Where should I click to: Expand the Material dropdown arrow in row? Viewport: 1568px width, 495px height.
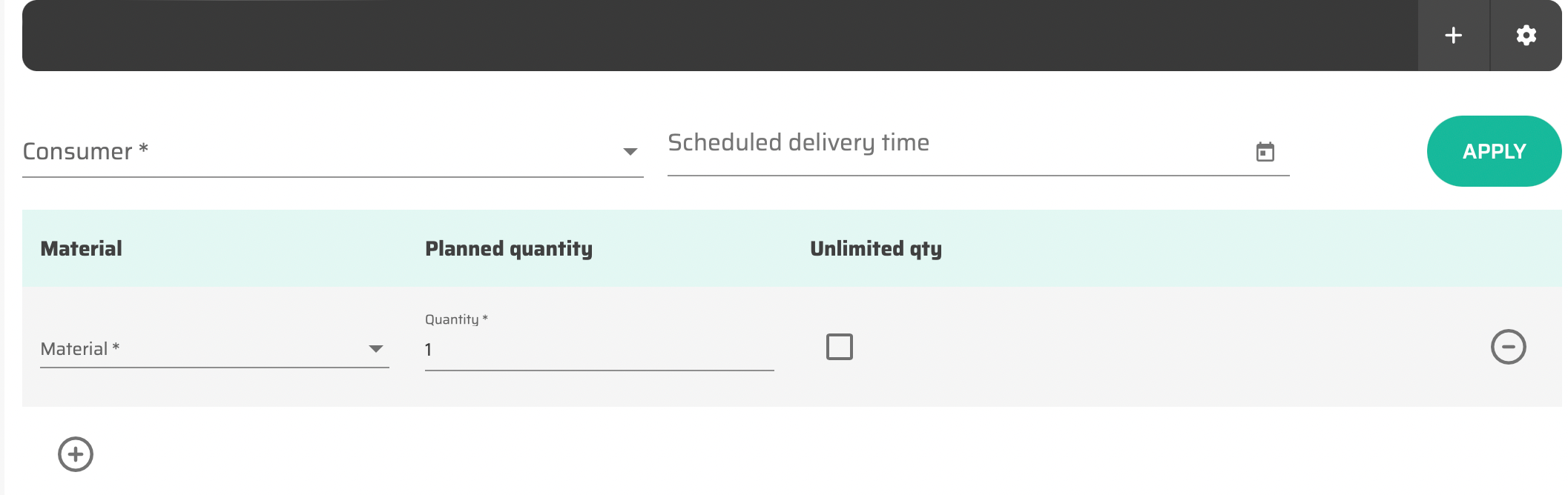(376, 349)
